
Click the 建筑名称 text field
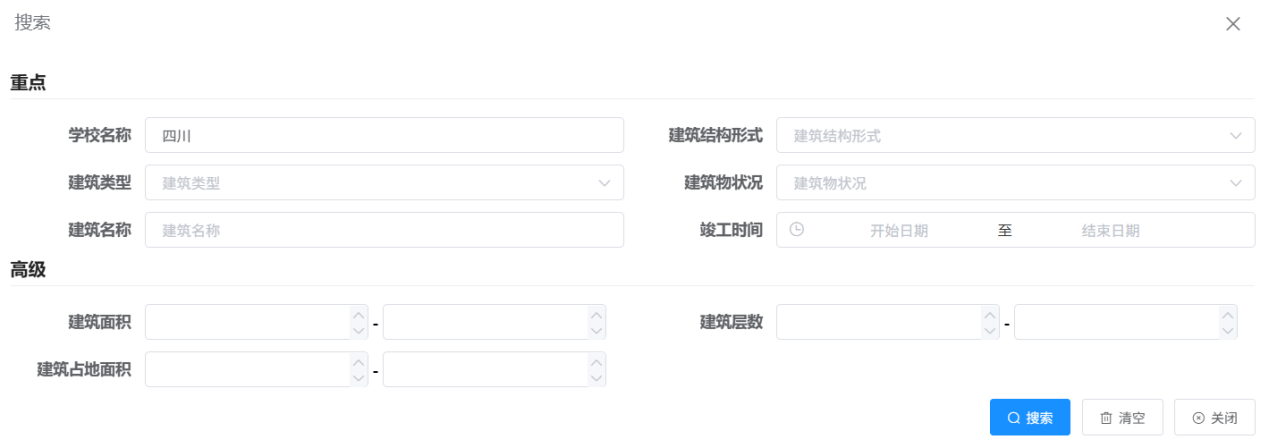click(x=384, y=230)
